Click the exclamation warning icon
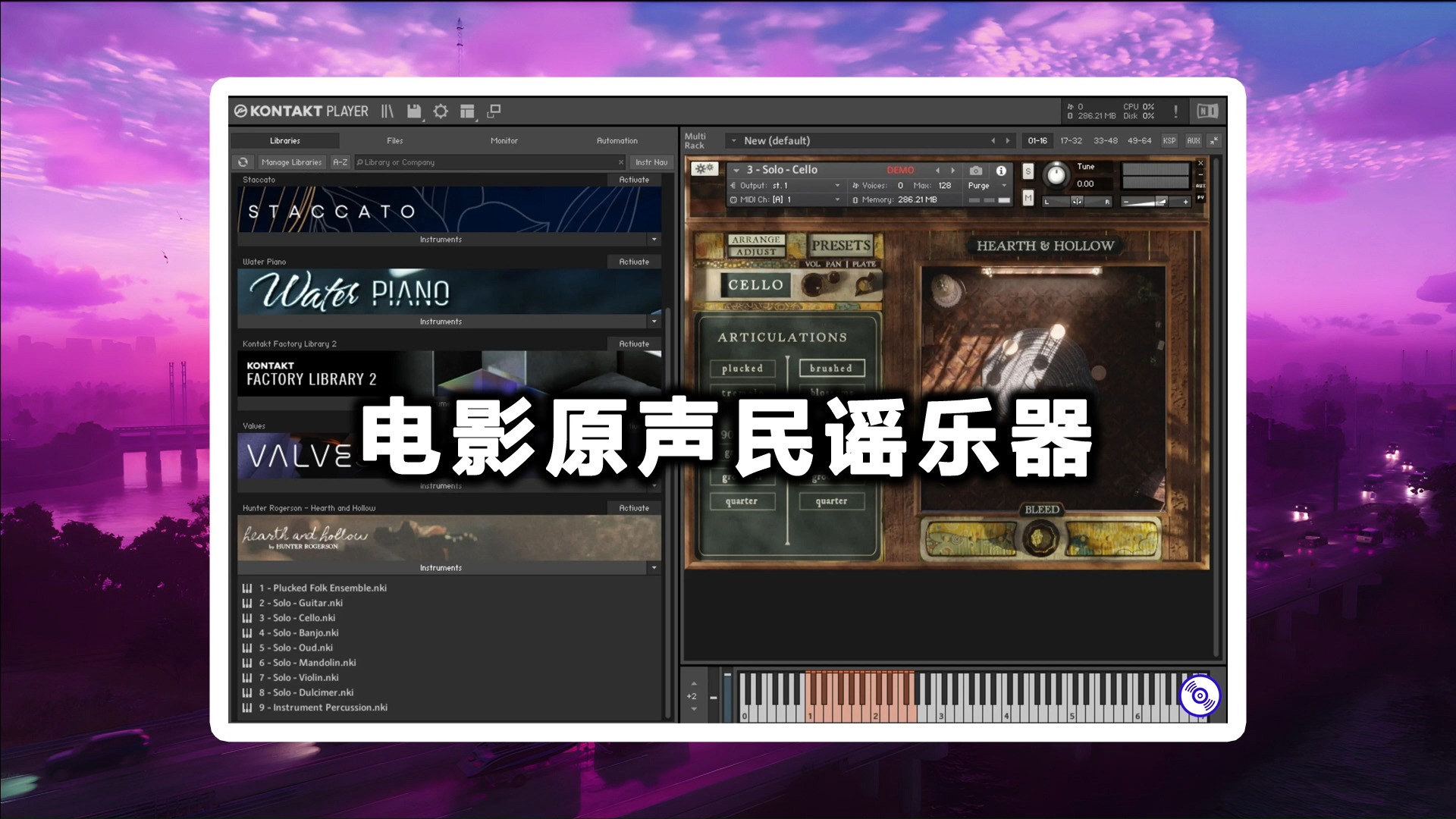Viewport: 1456px width, 819px height. tap(1175, 111)
